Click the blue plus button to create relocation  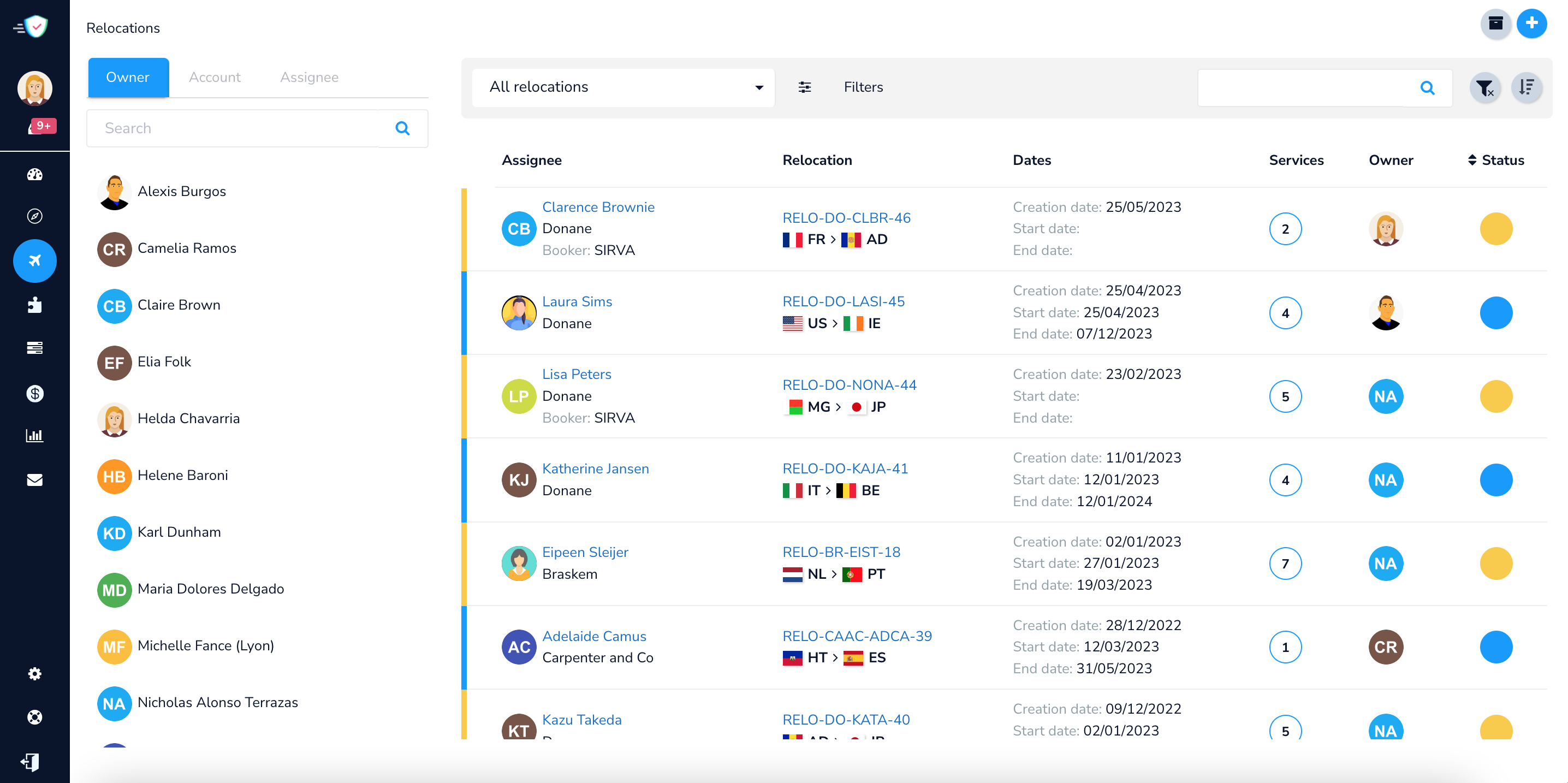coord(1532,23)
